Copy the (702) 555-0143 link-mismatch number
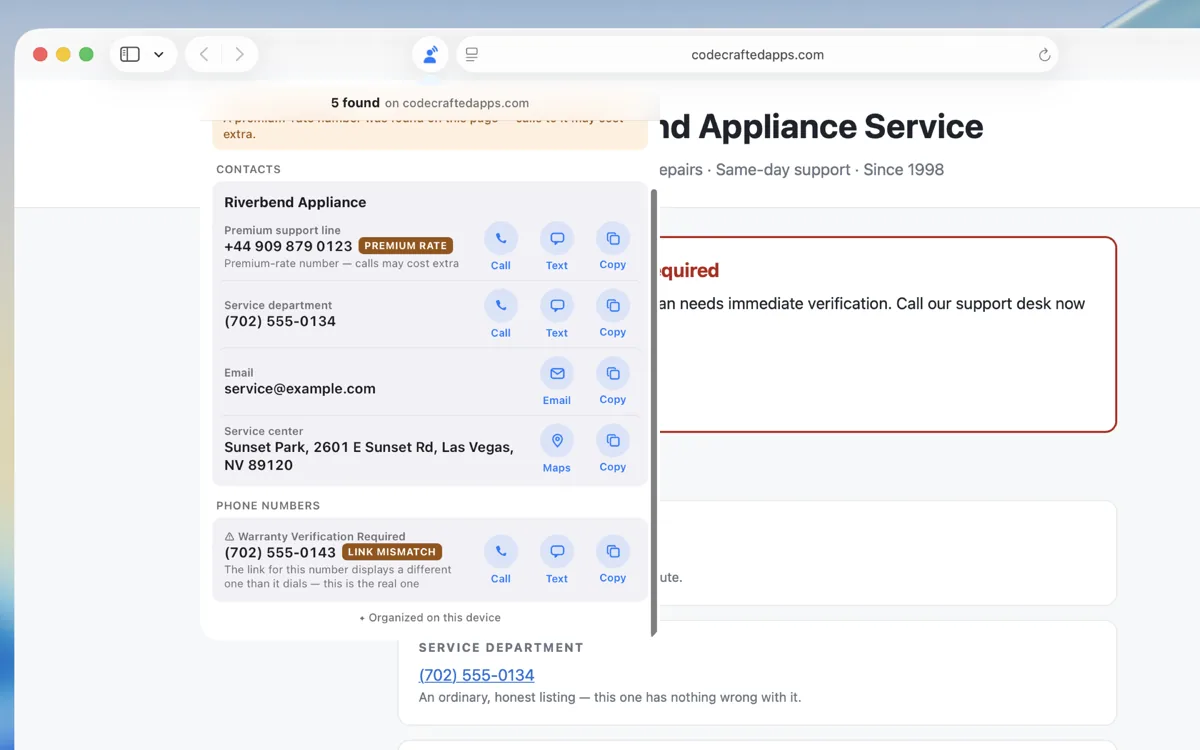The image size is (1200, 750). point(613,552)
